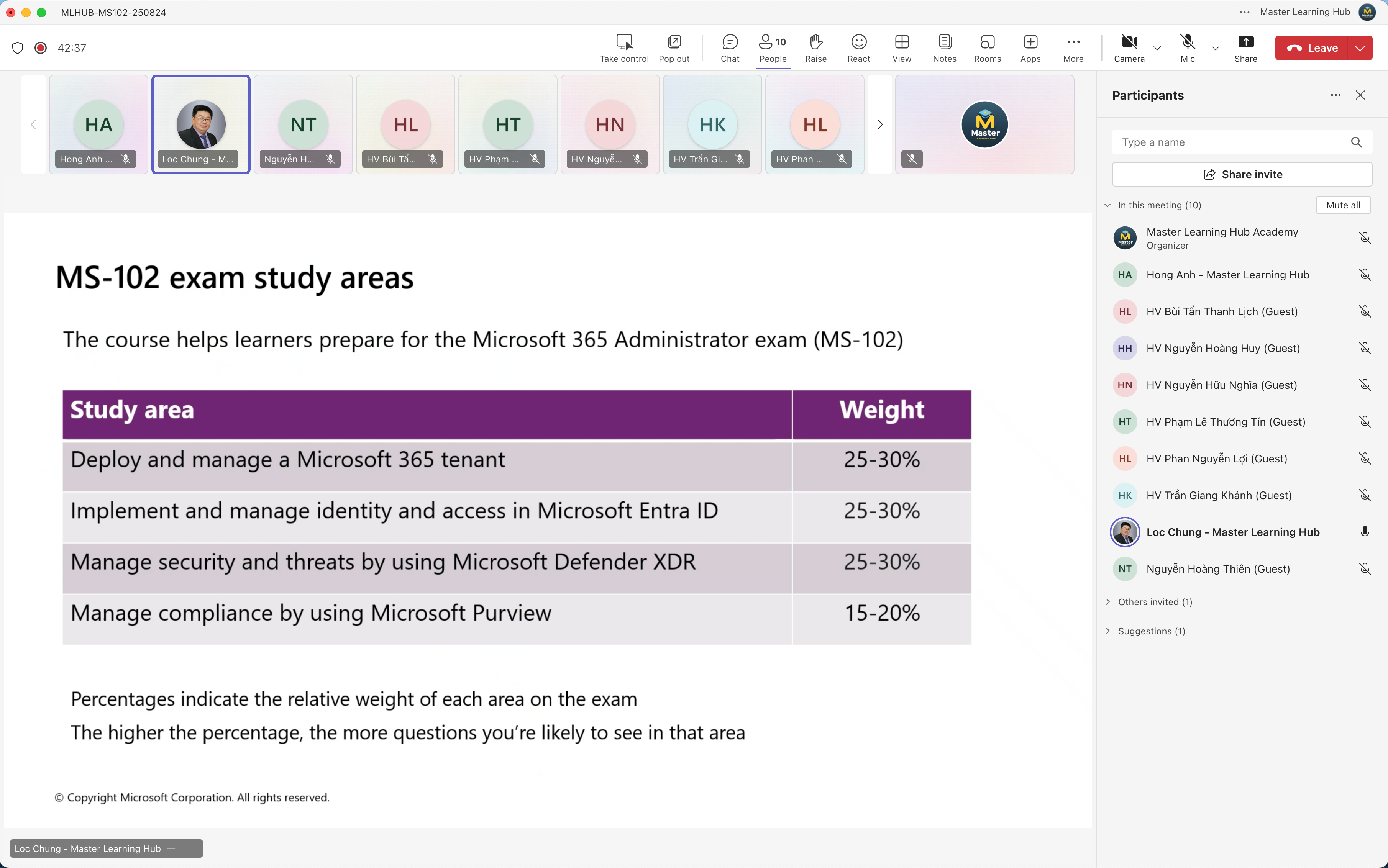Open meeting Notes
This screenshot has height=868, width=1388.
click(x=945, y=48)
